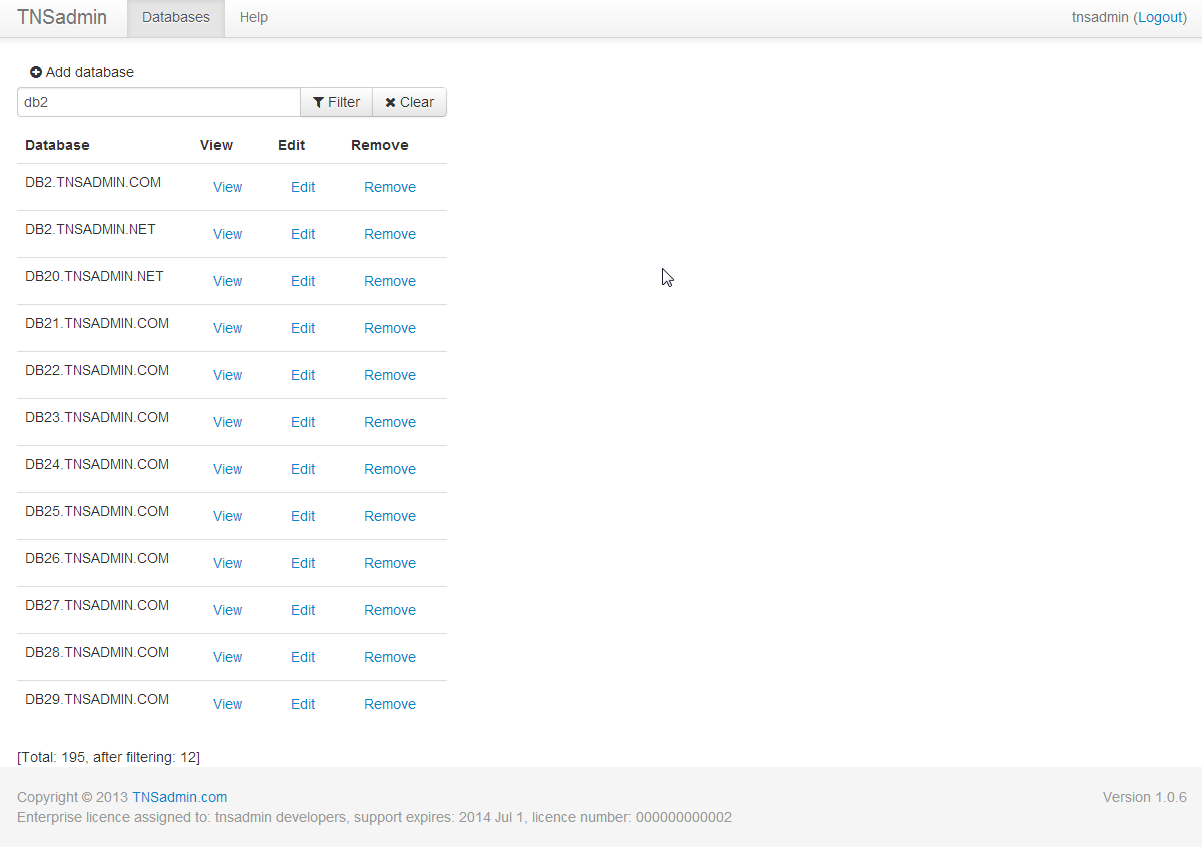The width and height of the screenshot is (1202, 852).
Task: Focus the filter input containing db2
Action: pyautogui.click(x=159, y=102)
